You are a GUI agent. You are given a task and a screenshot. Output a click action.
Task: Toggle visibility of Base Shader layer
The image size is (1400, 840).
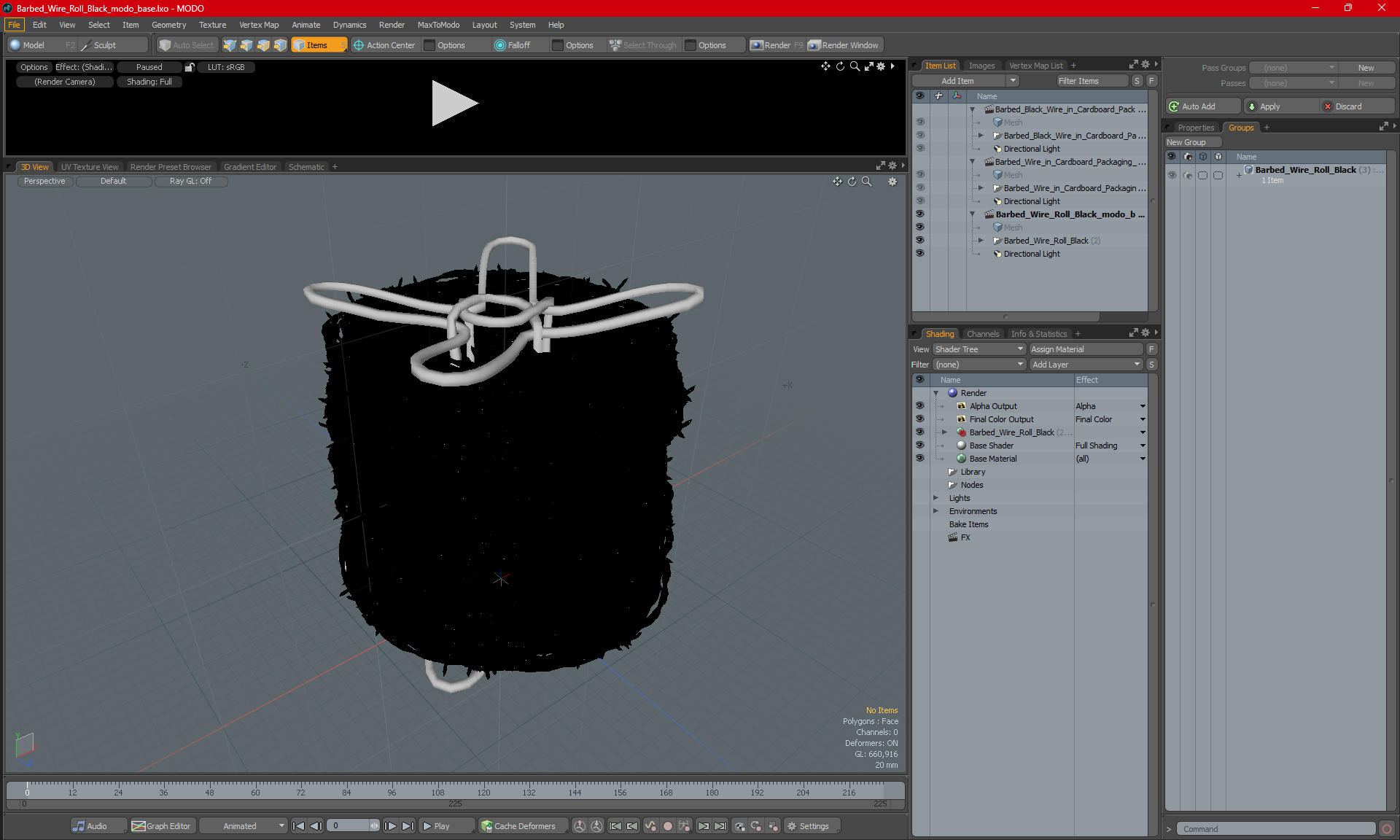(919, 446)
